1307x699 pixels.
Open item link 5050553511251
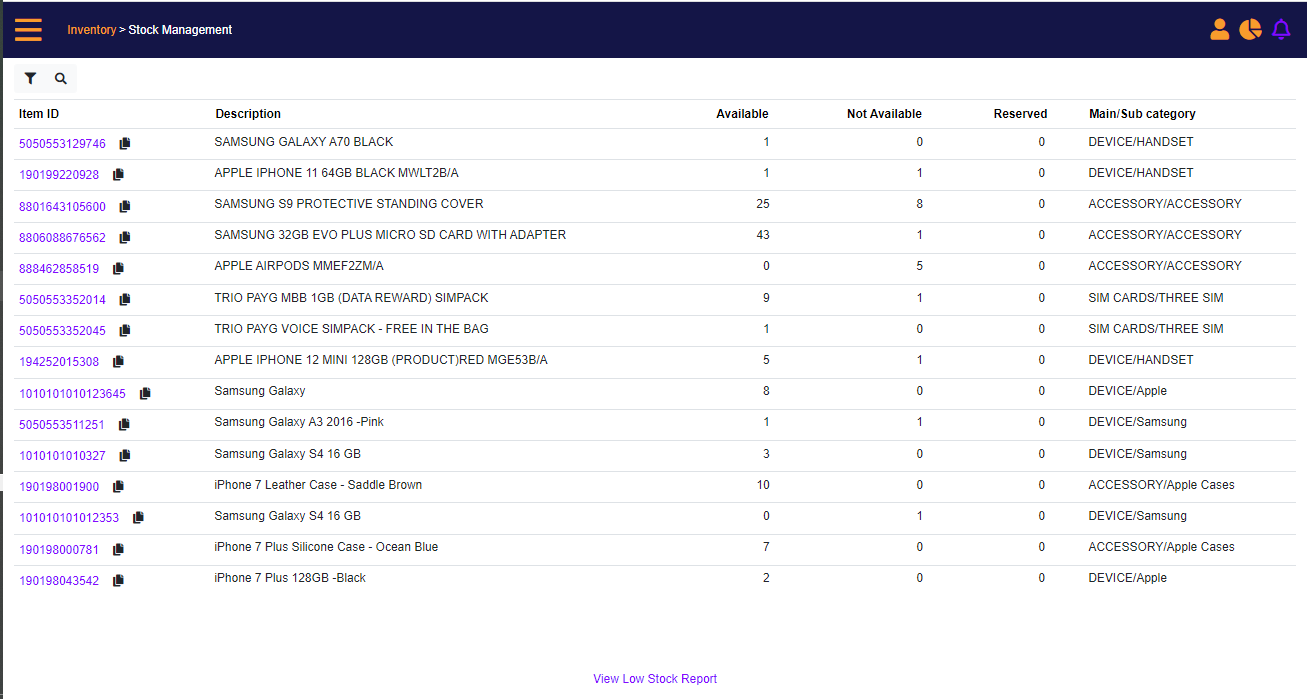point(62,425)
